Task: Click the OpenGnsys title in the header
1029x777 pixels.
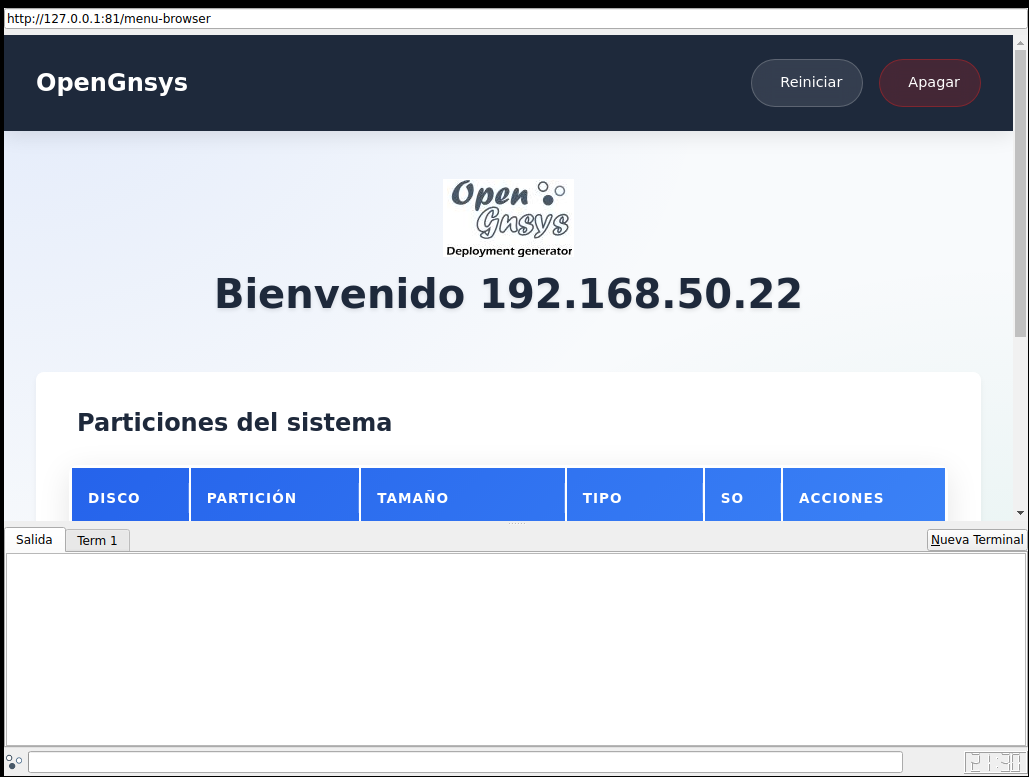Action: (112, 83)
